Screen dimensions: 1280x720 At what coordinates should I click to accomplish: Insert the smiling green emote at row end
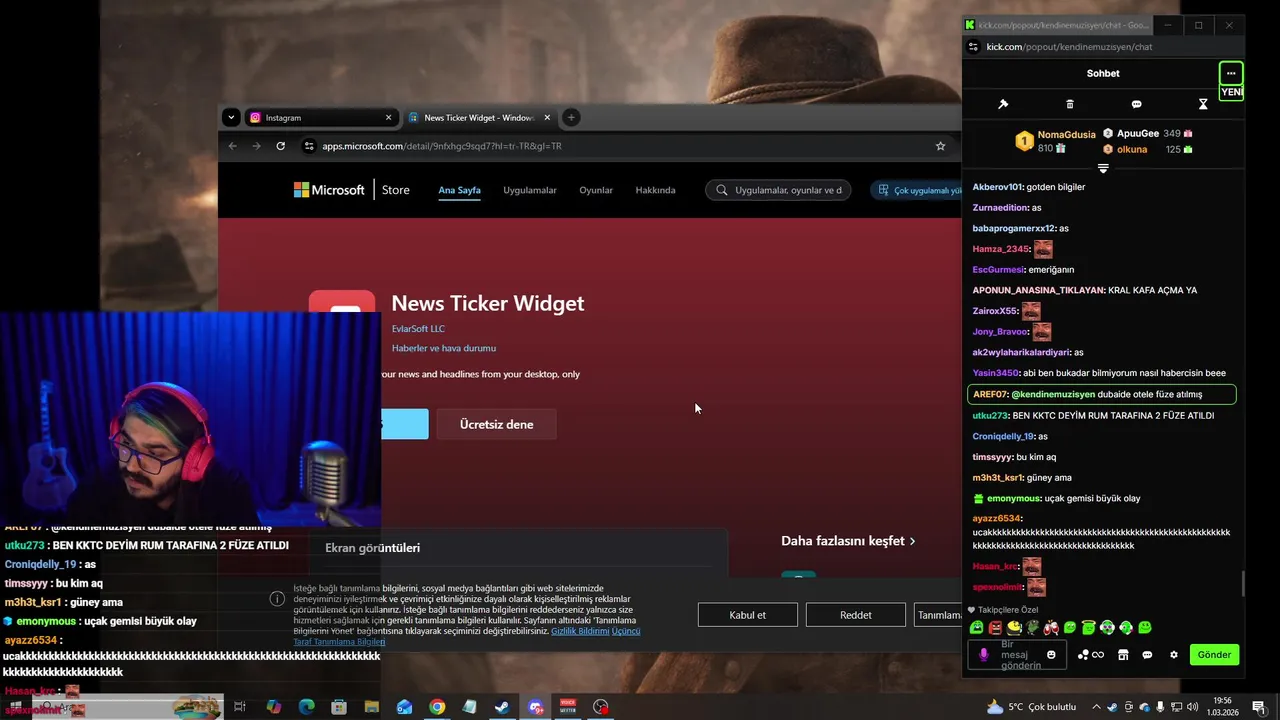1145,628
